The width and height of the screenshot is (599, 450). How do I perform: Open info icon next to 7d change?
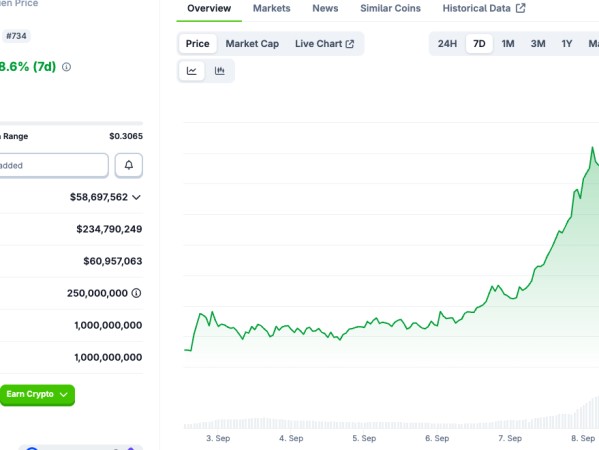click(x=66, y=67)
